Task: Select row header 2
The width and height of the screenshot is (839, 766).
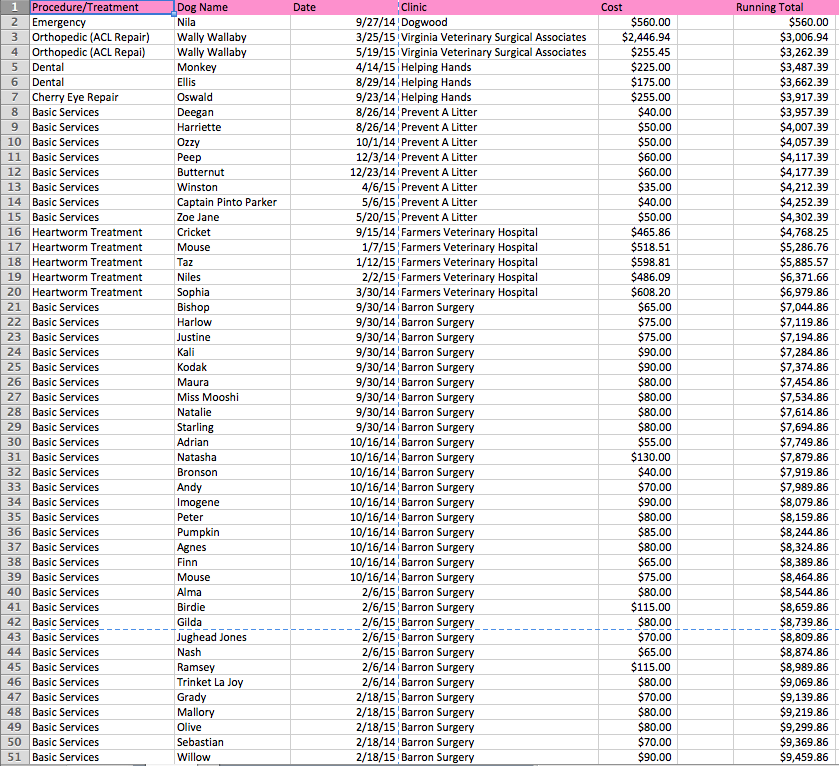Action: 14,22
